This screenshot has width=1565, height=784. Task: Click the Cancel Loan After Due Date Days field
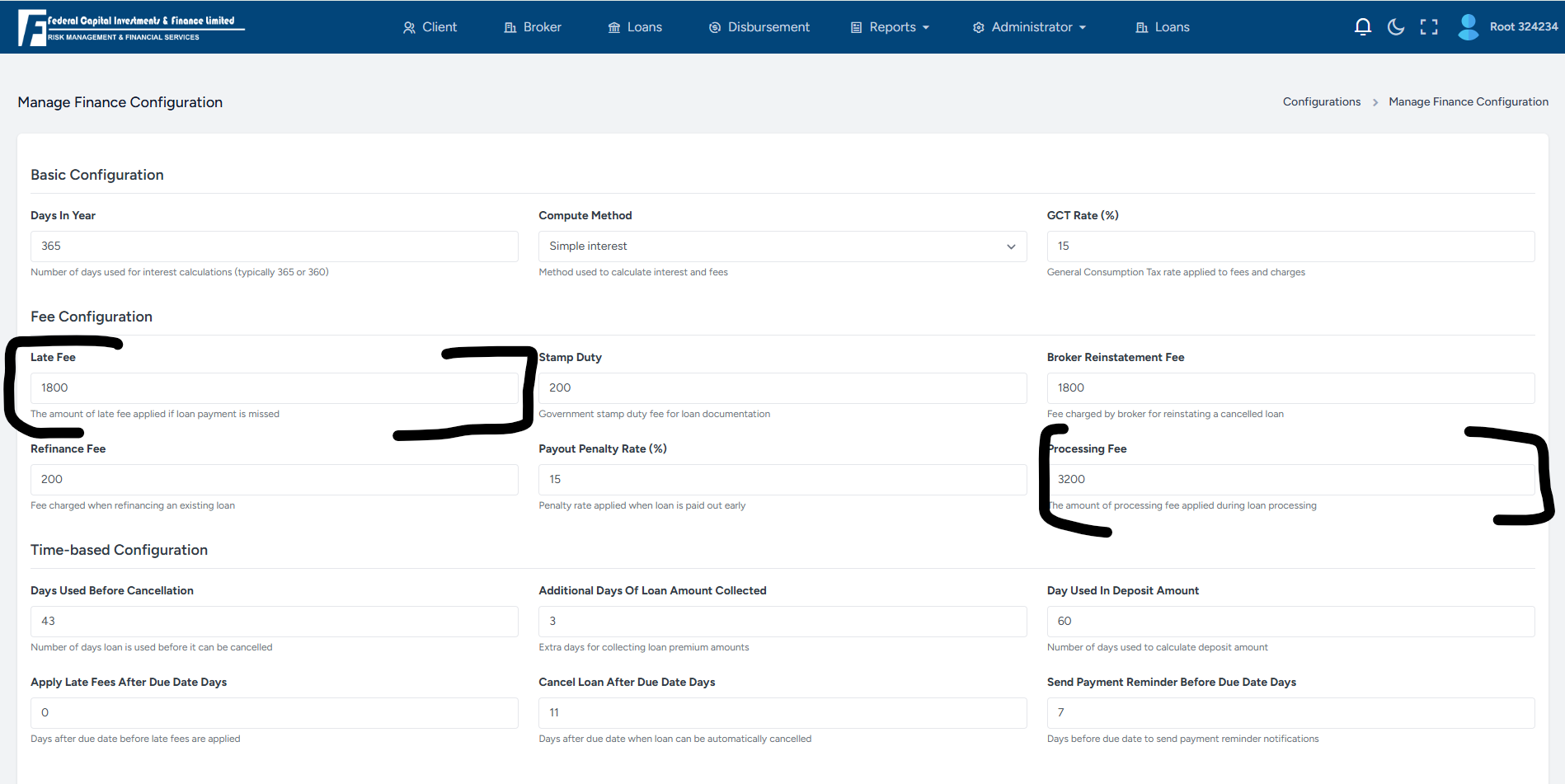click(x=782, y=713)
